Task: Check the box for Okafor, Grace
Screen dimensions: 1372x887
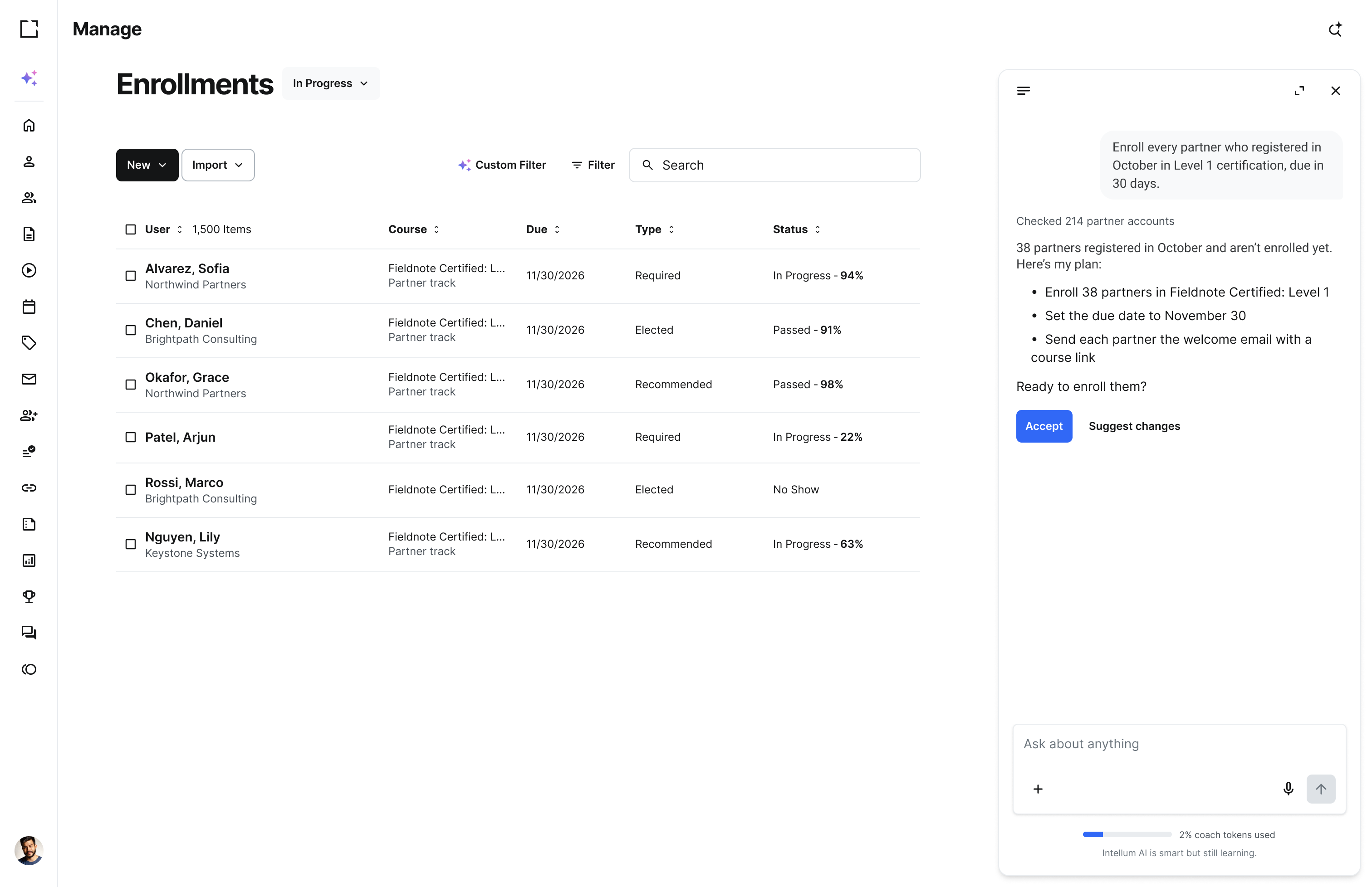Action: [x=131, y=384]
